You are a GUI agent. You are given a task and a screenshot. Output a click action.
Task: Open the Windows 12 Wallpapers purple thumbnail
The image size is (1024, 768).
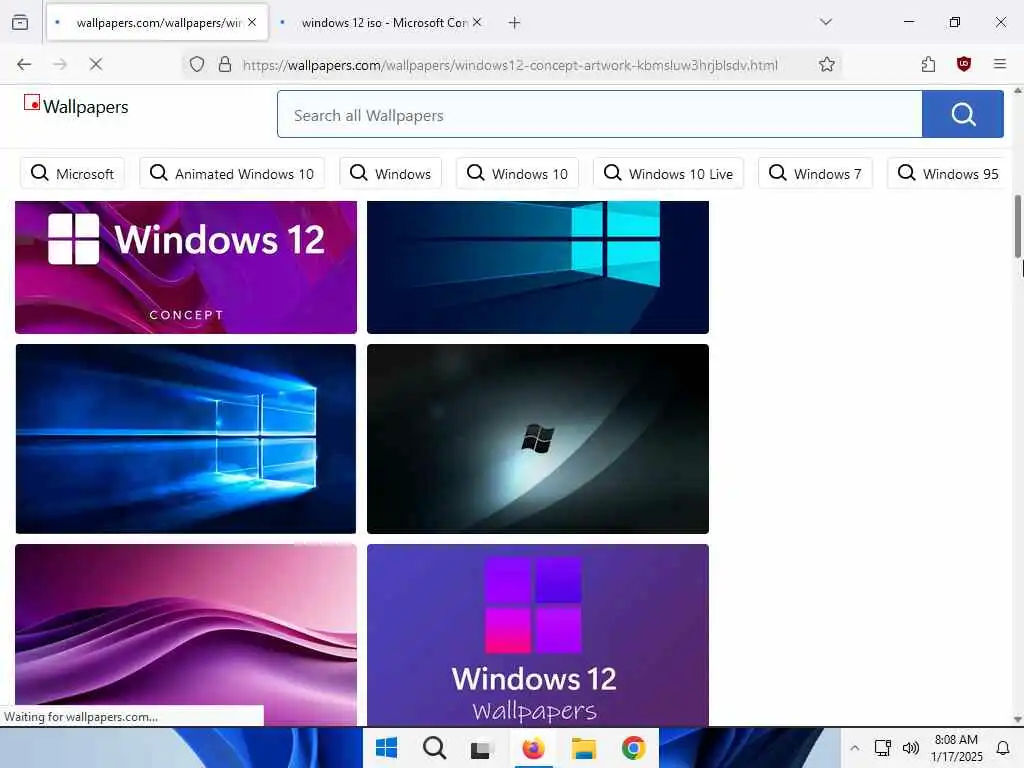pos(537,634)
